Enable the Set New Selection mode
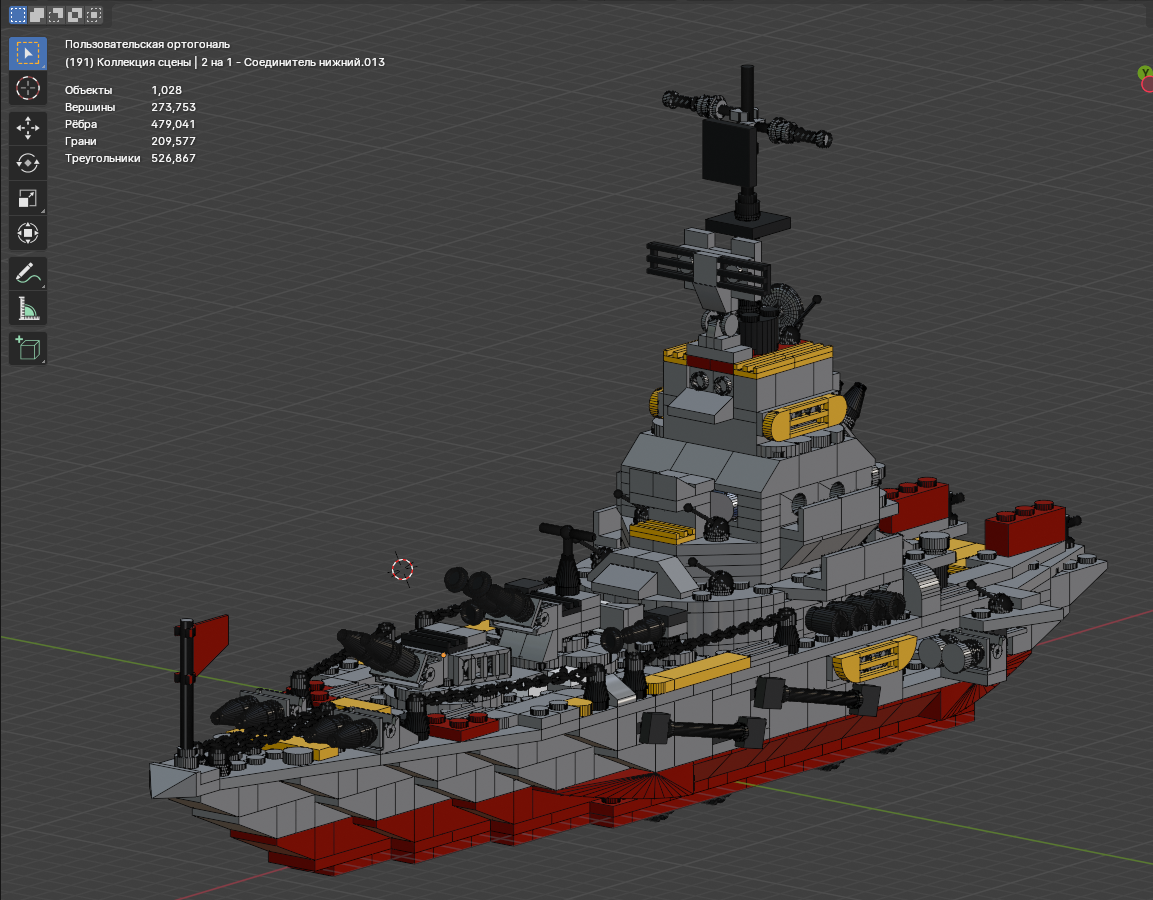 click(18, 15)
